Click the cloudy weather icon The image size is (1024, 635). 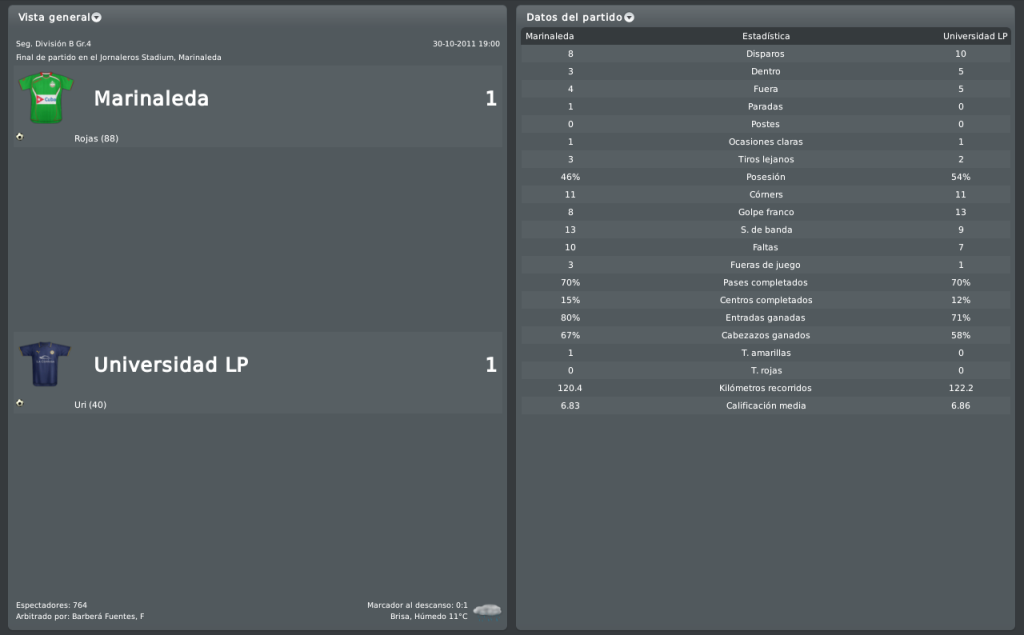coord(487,609)
